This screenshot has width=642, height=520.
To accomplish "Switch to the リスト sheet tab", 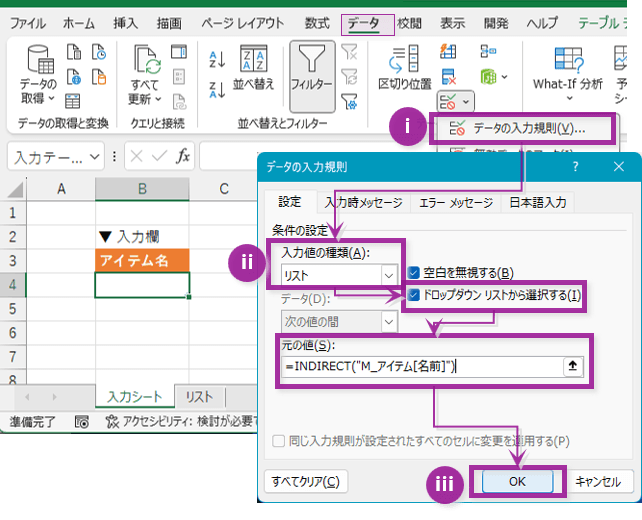I will point(199,397).
